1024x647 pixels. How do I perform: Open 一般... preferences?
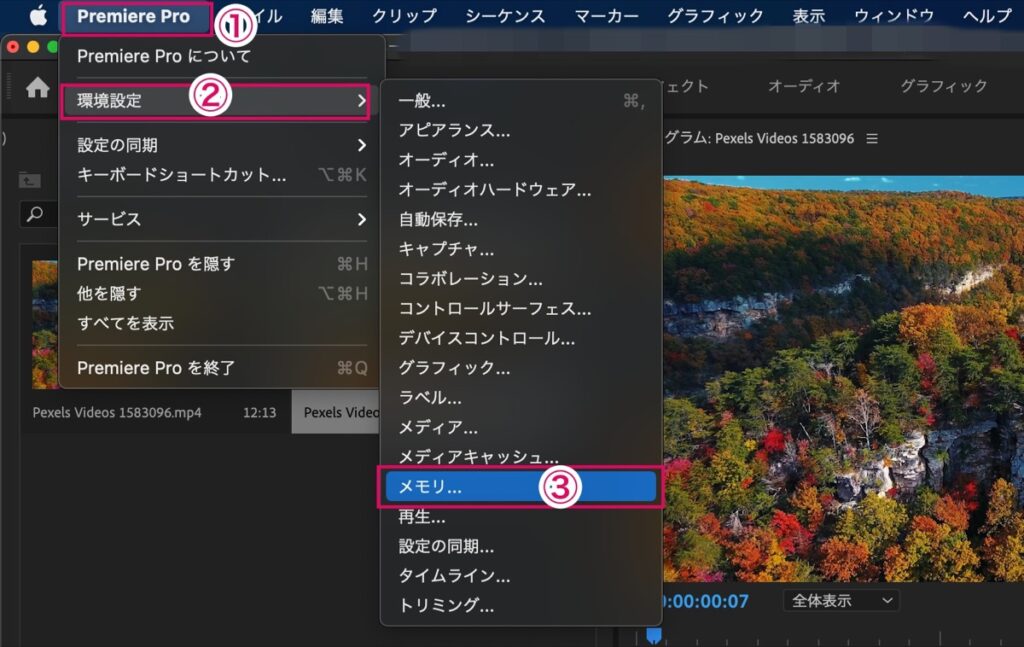521,101
